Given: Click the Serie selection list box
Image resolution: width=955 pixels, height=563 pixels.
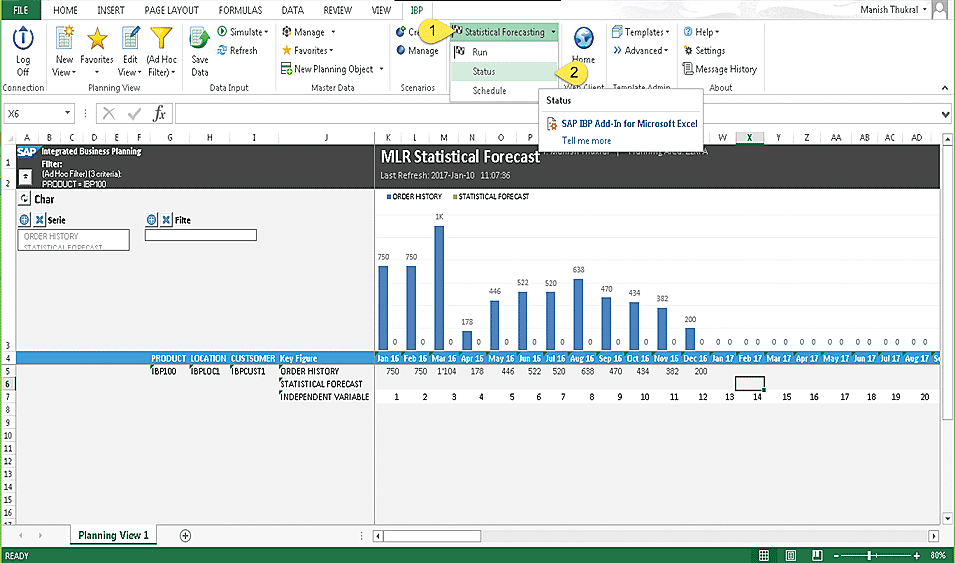Looking at the screenshot, I should tap(73, 239).
